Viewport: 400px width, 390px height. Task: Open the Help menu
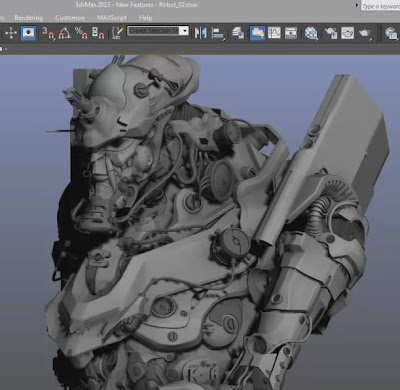point(145,18)
